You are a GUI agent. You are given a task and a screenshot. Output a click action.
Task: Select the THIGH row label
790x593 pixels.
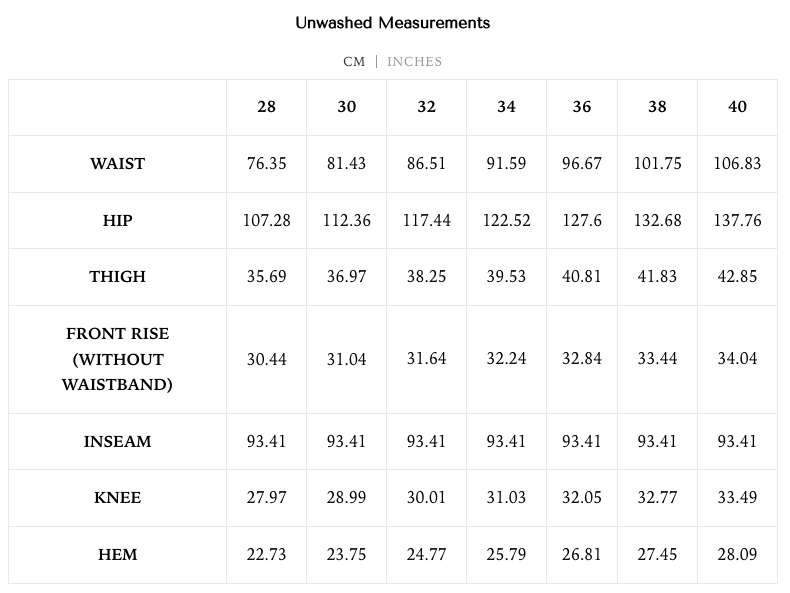pyautogui.click(x=117, y=276)
